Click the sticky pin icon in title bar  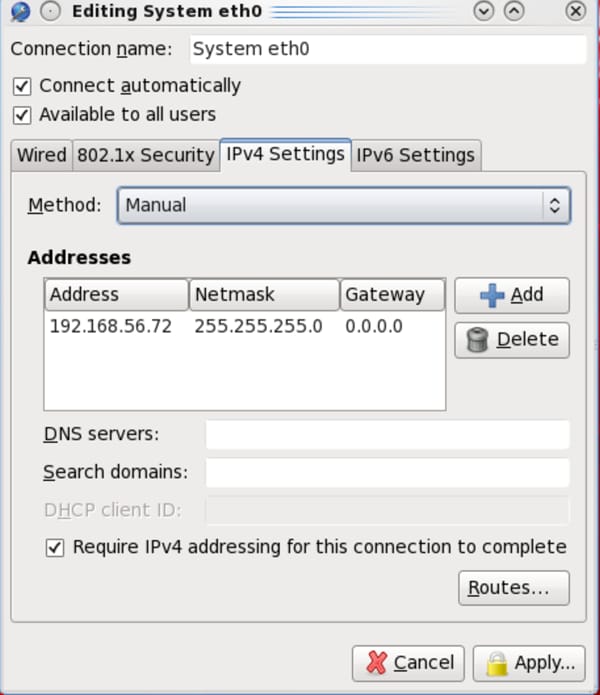pyautogui.click(x=48, y=11)
